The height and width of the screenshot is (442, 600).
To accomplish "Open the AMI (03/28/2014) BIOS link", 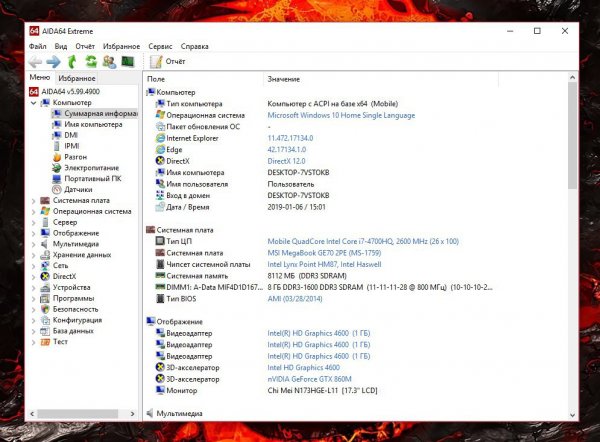I will pyautogui.click(x=295, y=298).
